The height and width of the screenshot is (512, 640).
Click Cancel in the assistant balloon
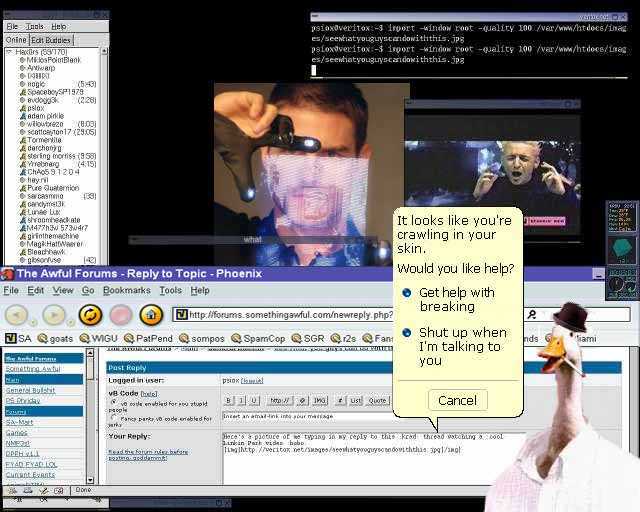[x=457, y=400]
